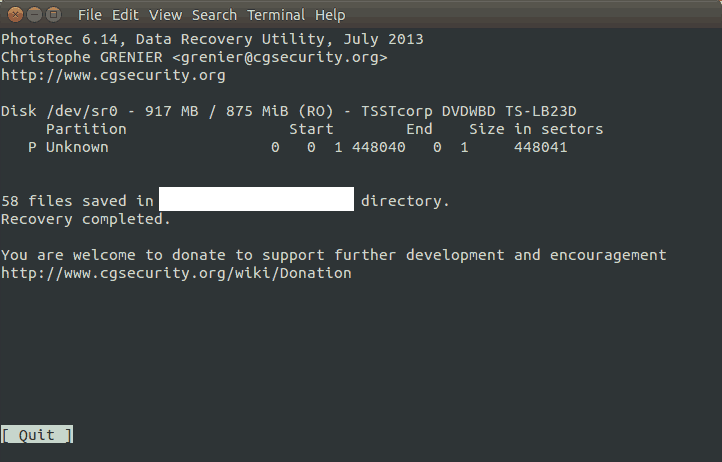Open the File menu
Viewport: 722px width, 462px height.
coord(89,15)
